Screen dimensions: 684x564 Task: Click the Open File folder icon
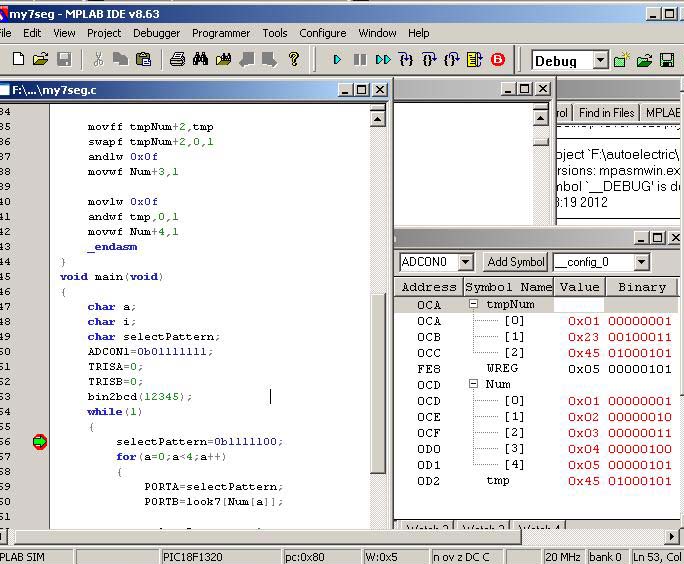point(40,60)
